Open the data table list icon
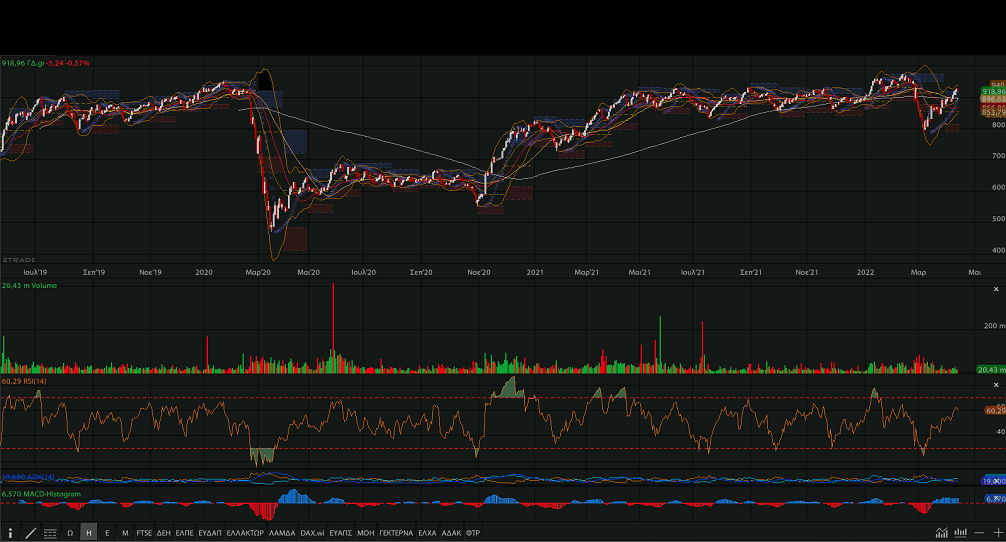The image size is (1006, 542). click(x=50, y=533)
